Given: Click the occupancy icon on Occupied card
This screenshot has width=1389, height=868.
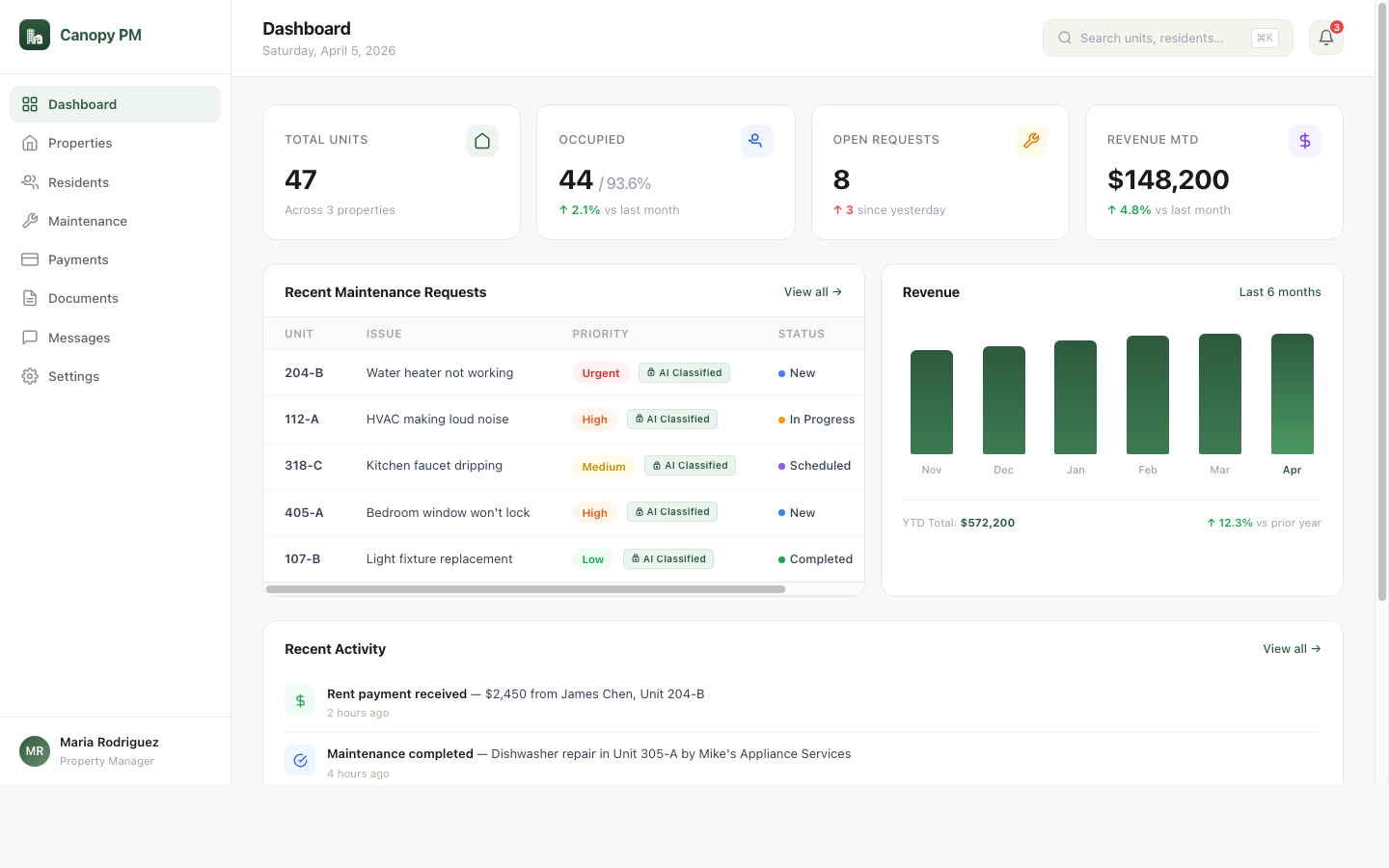Looking at the screenshot, I should click(756, 140).
